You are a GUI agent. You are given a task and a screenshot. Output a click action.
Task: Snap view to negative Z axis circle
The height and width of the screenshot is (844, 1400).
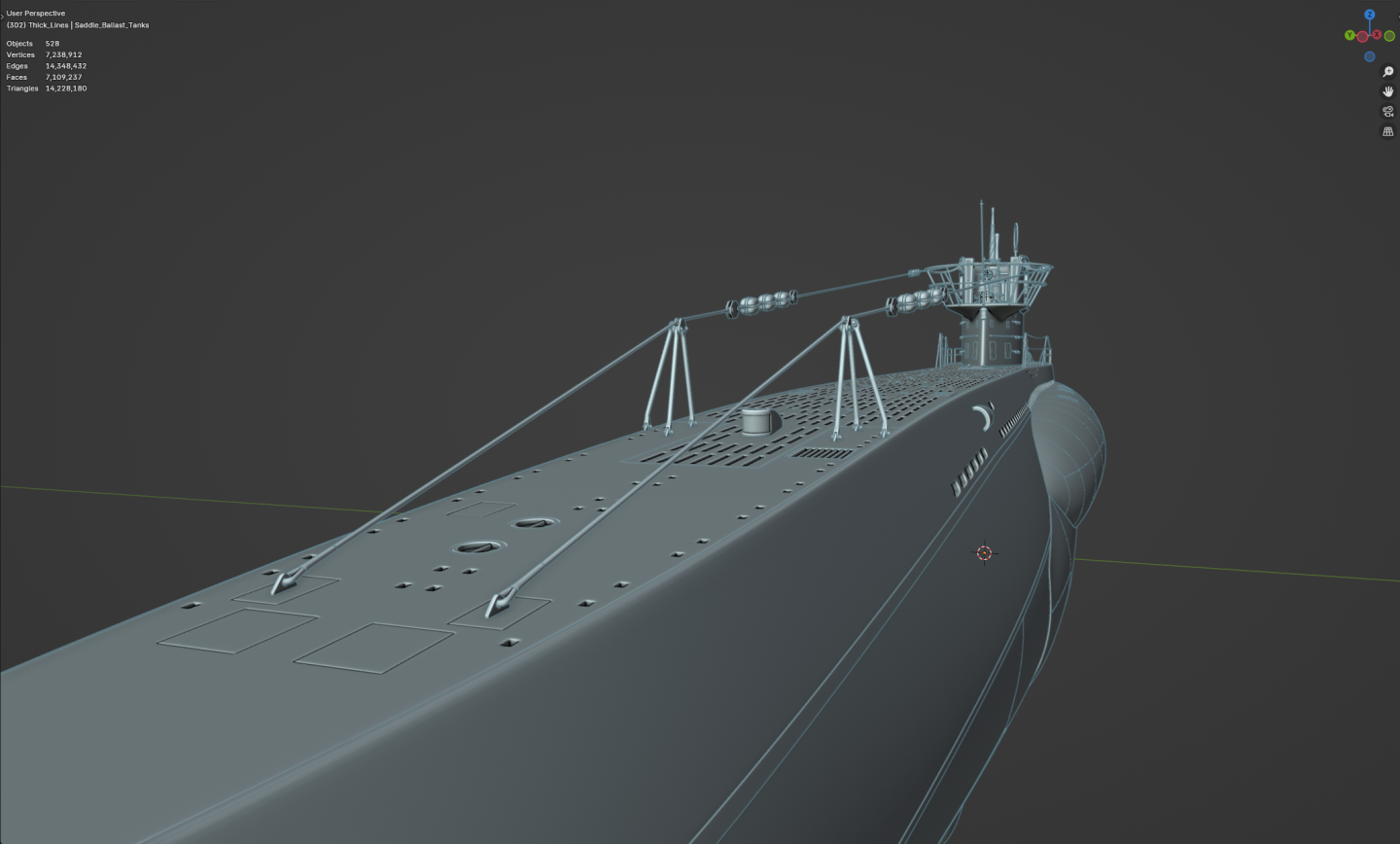[1370, 56]
